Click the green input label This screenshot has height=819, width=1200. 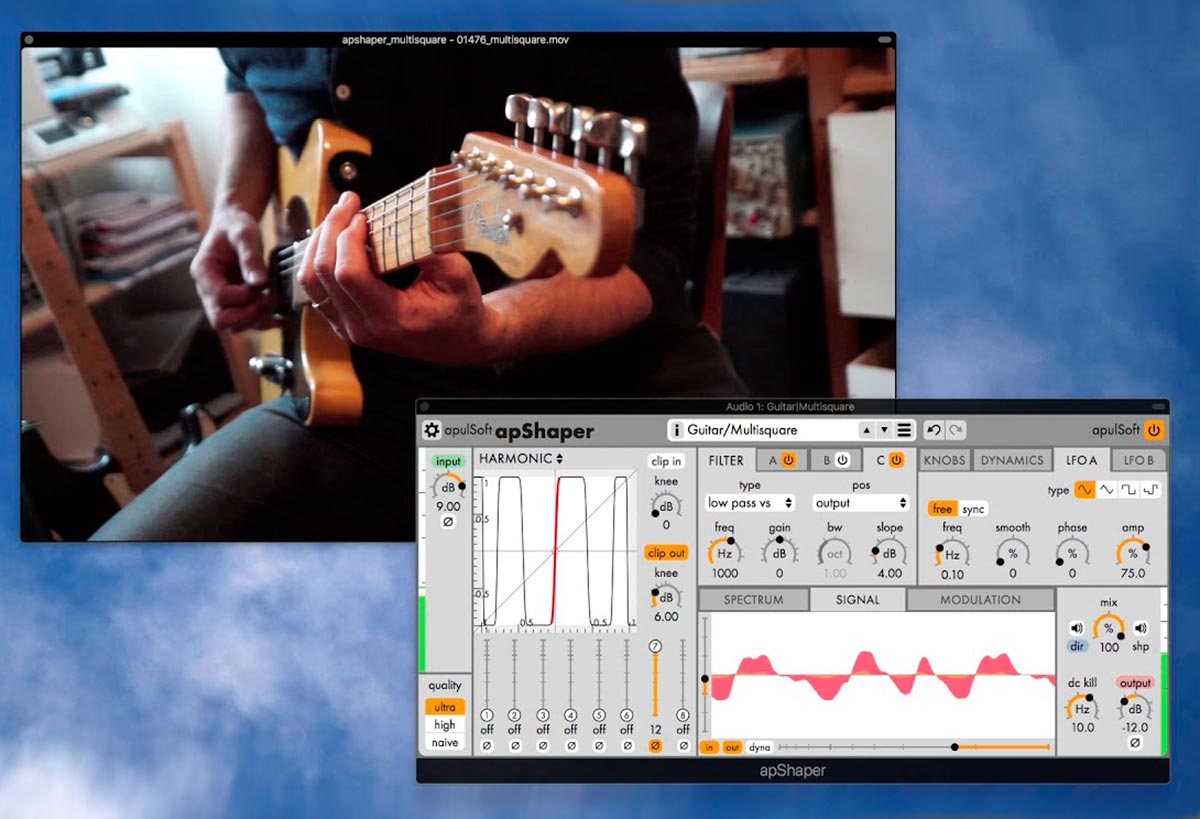click(x=448, y=461)
